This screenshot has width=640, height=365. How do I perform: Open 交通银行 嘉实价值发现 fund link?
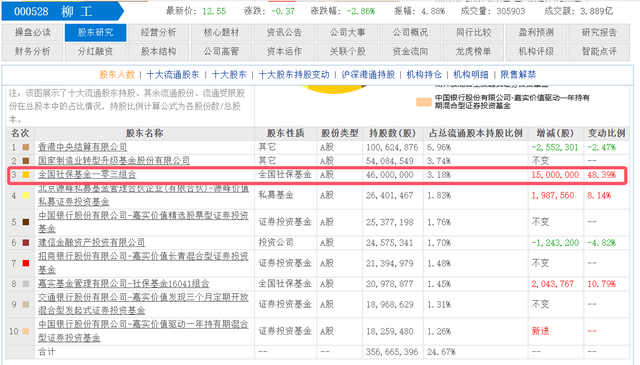(143, 304)
